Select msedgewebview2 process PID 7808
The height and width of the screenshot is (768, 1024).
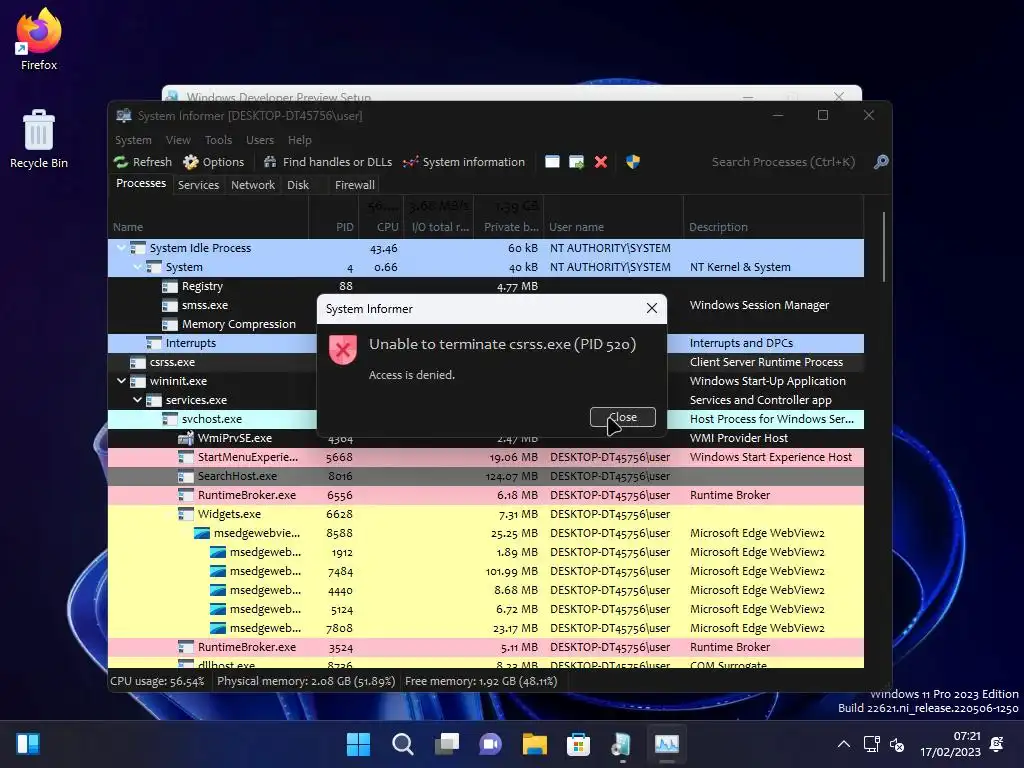click(486, 628)
